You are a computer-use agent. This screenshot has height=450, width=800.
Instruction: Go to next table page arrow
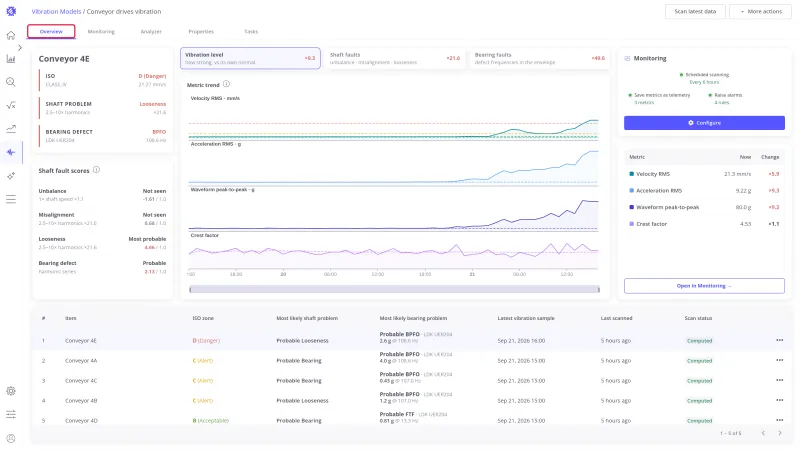780,433
